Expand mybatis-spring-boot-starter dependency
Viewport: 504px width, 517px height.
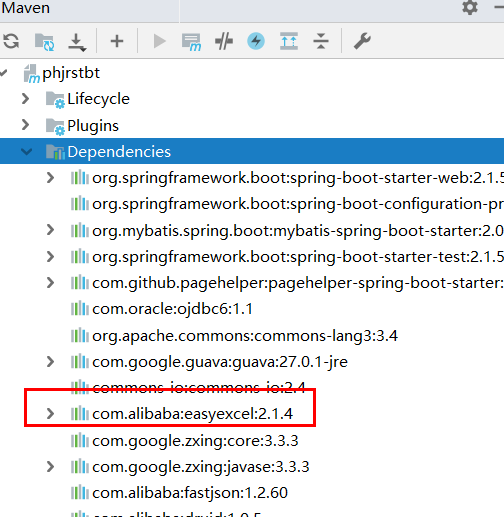[50, 230]
